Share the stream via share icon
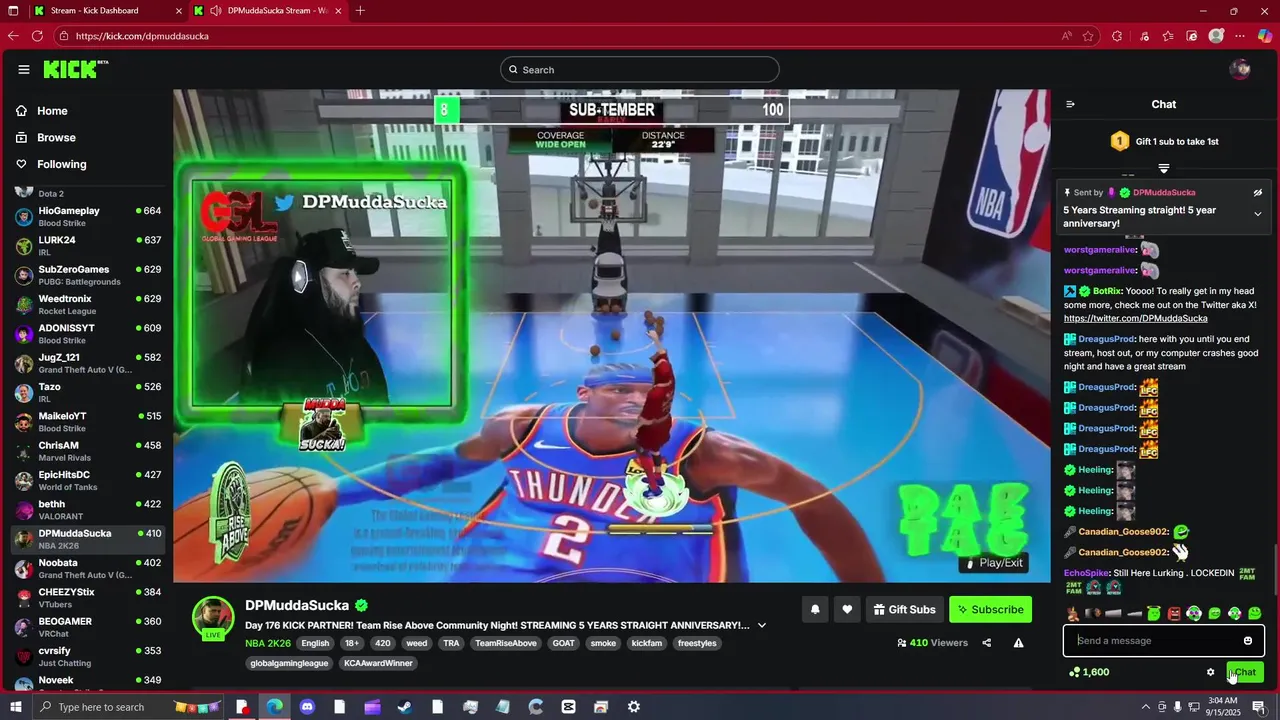The height and width of the screenshot is (720, 1280). tap(987, 643)
